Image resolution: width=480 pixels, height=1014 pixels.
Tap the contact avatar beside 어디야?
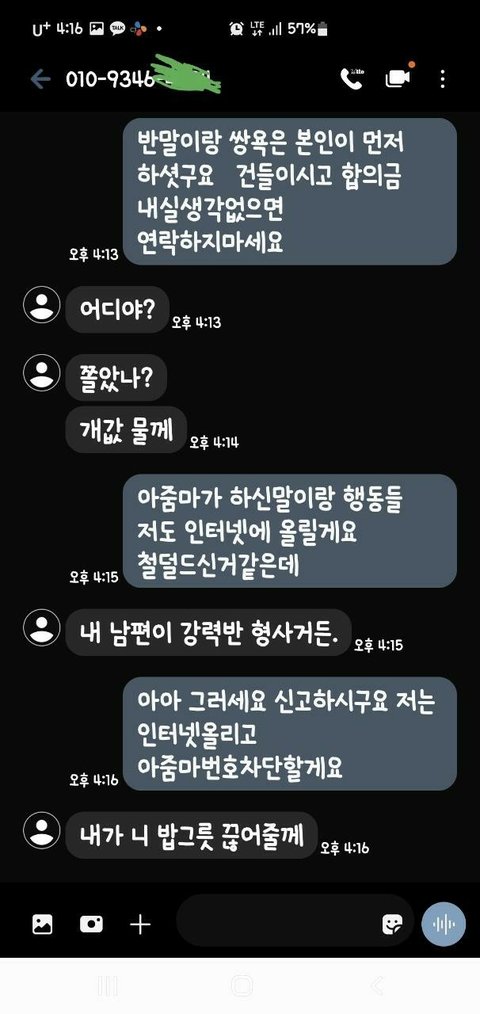(41, 305)
